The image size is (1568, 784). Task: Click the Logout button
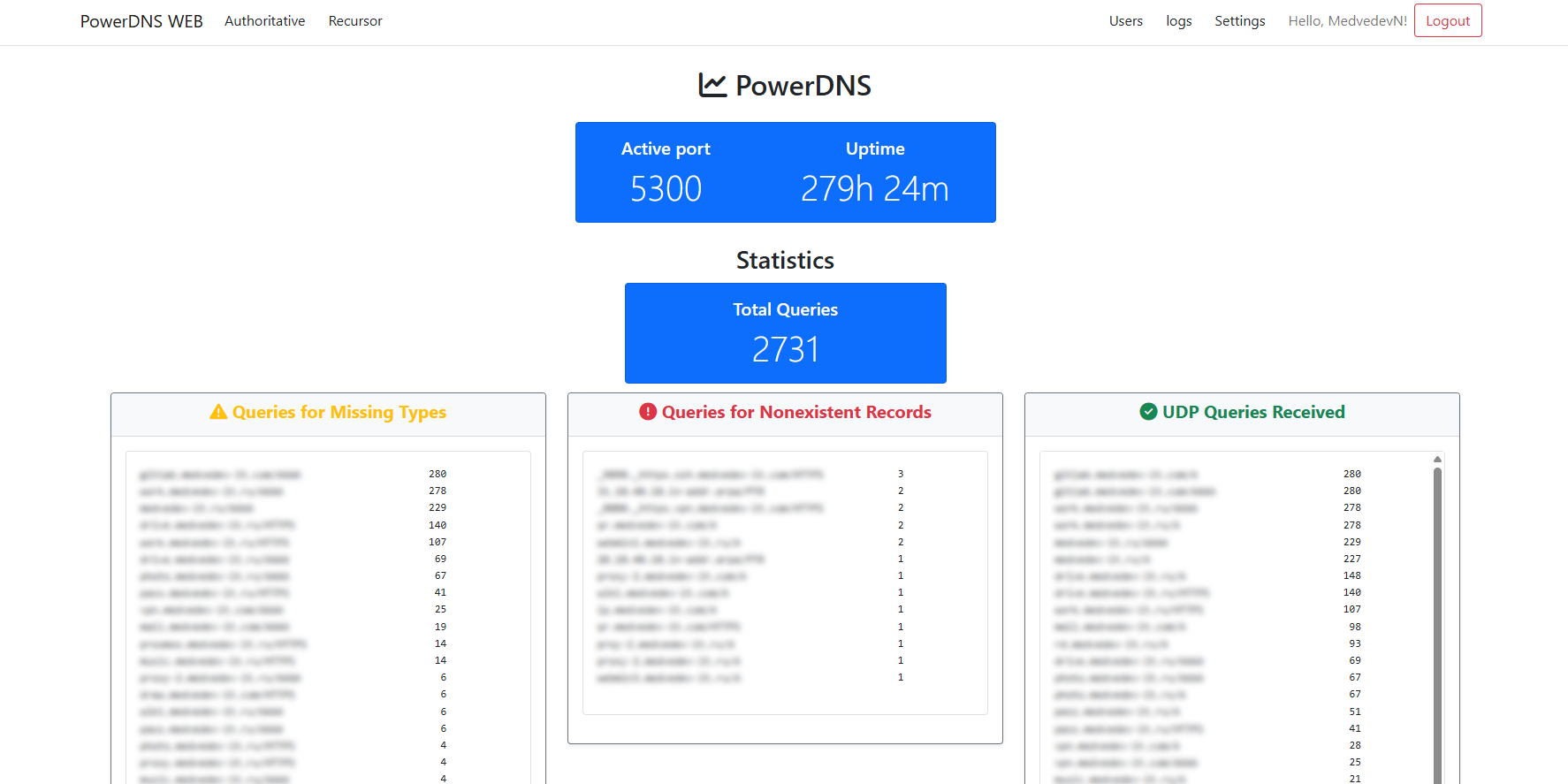pyautogui.click(x=1448, y=21)
